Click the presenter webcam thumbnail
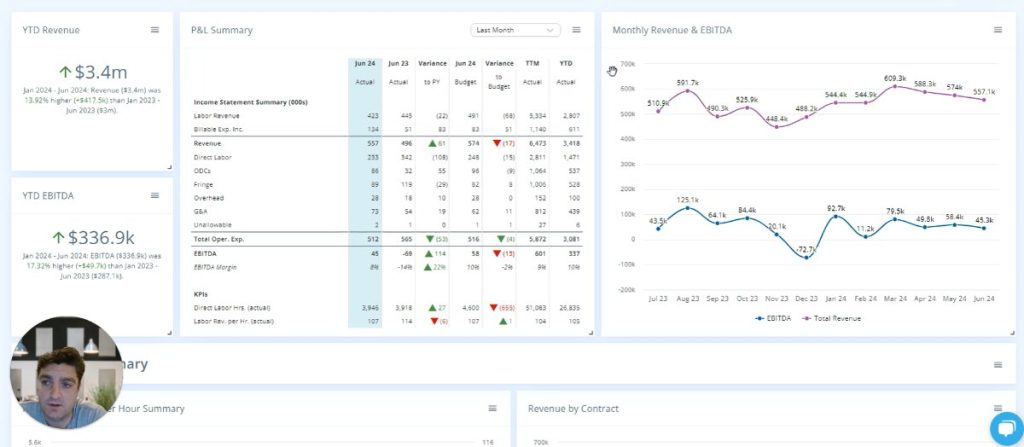This screenshot has height=447, width=1024. (x=67, y=373)
